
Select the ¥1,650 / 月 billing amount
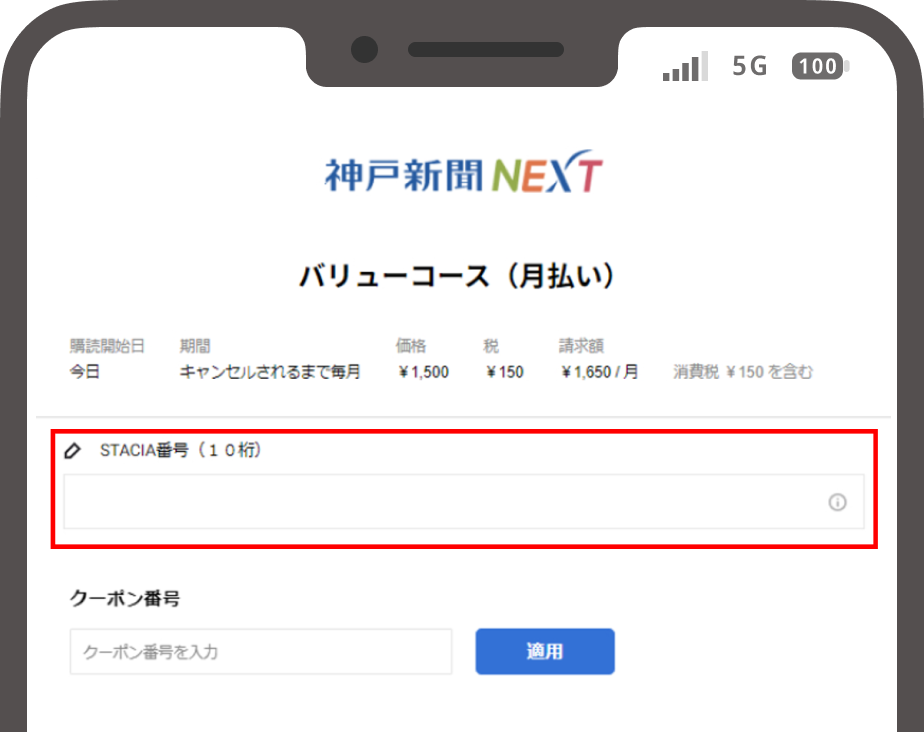[599, 372]
